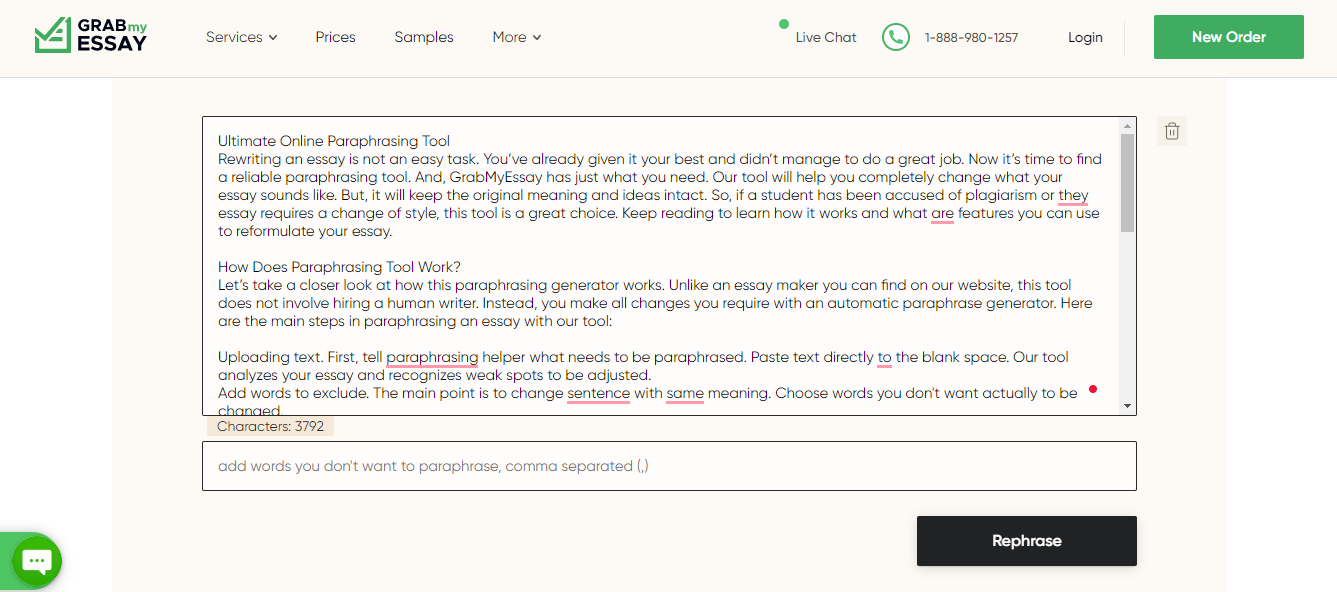Click the textarea scroll up arrow
This screenshot has height=592, width=1337.
1128,126
